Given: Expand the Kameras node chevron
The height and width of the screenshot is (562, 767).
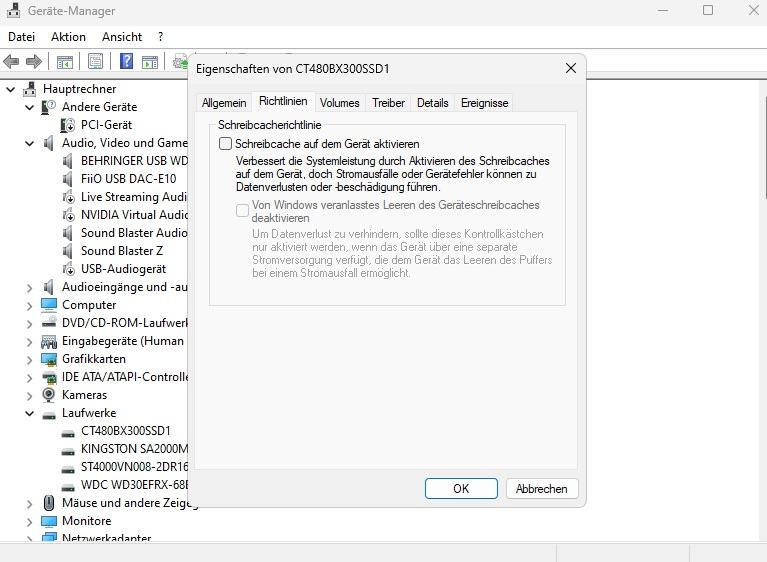Looking at the screenshot, I should pyautogui.click(x=29, y=396).
